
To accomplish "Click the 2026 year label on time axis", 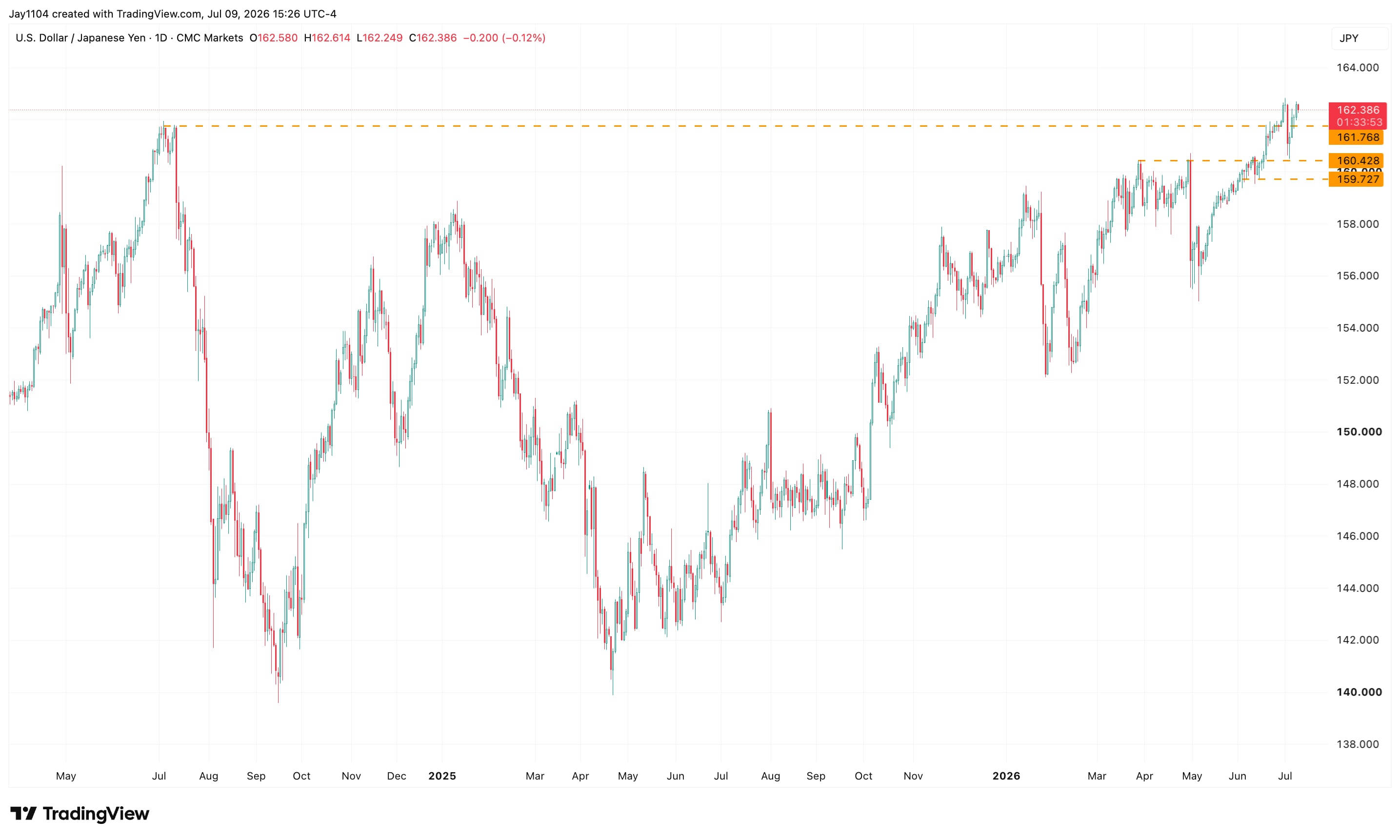I will point(1006,776).
